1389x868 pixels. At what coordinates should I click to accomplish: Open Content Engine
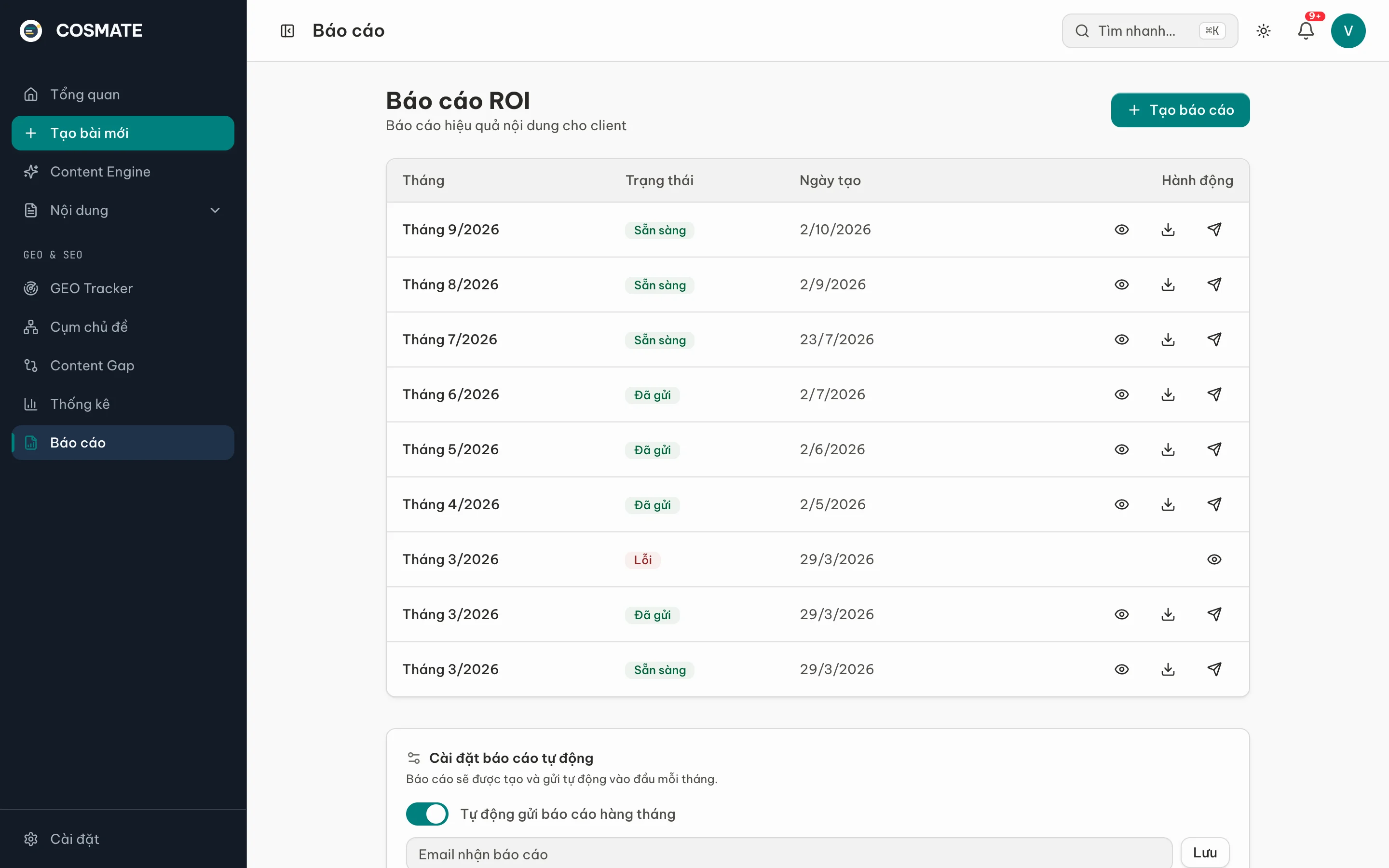pyautogui.click(x=123, y=172)
